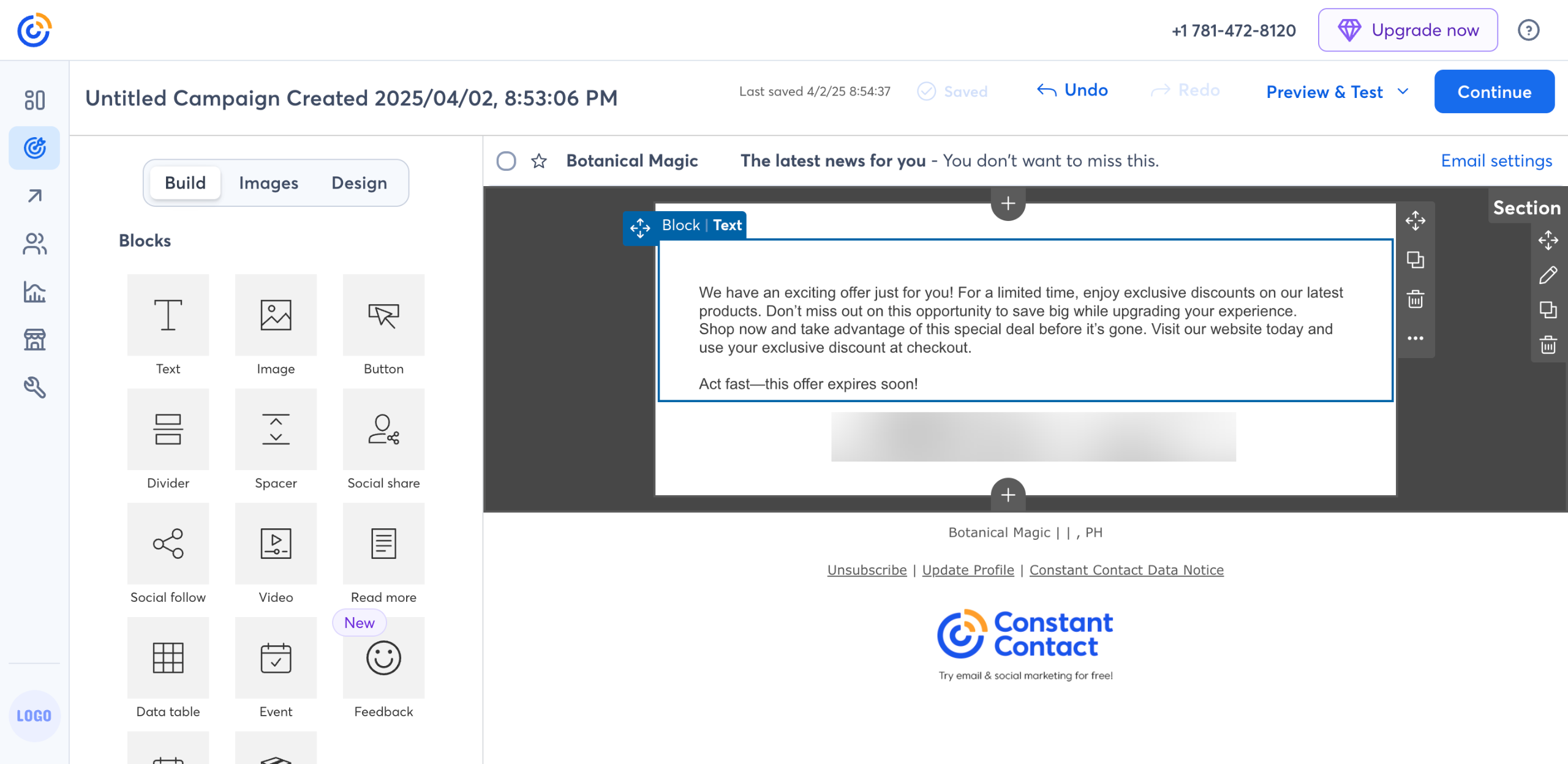This screenshot has width=1568, height=764.
Task: Toggle the star next to Botanical Magic
Action: coord(539,161)
